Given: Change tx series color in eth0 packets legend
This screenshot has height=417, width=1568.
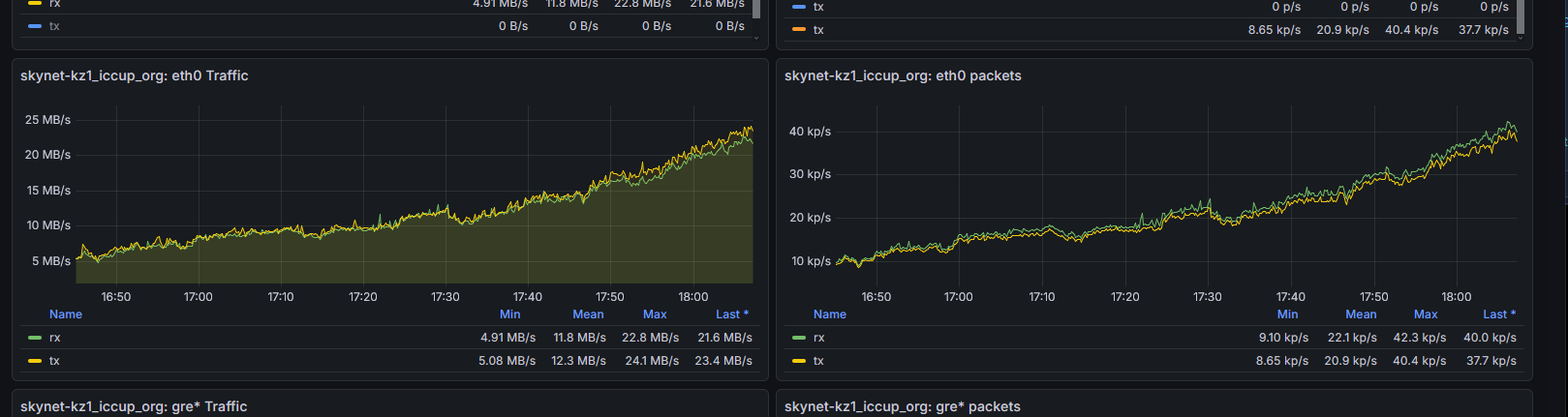Looking at the screenshot, I should [799, 361].
